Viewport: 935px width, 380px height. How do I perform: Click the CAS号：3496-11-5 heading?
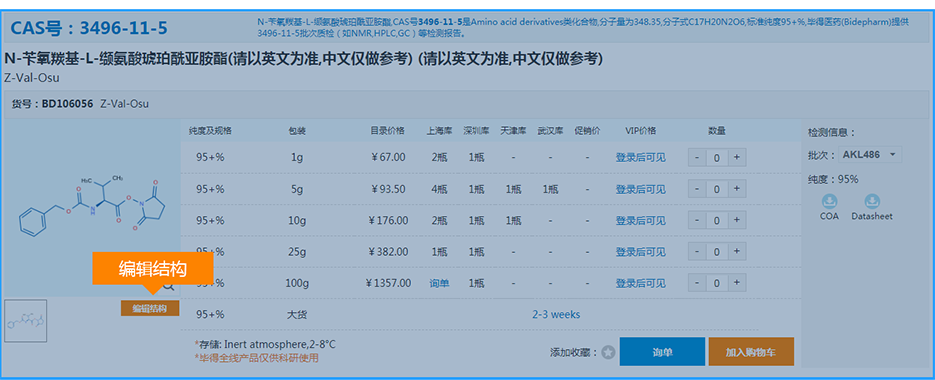tap(89, 27)
